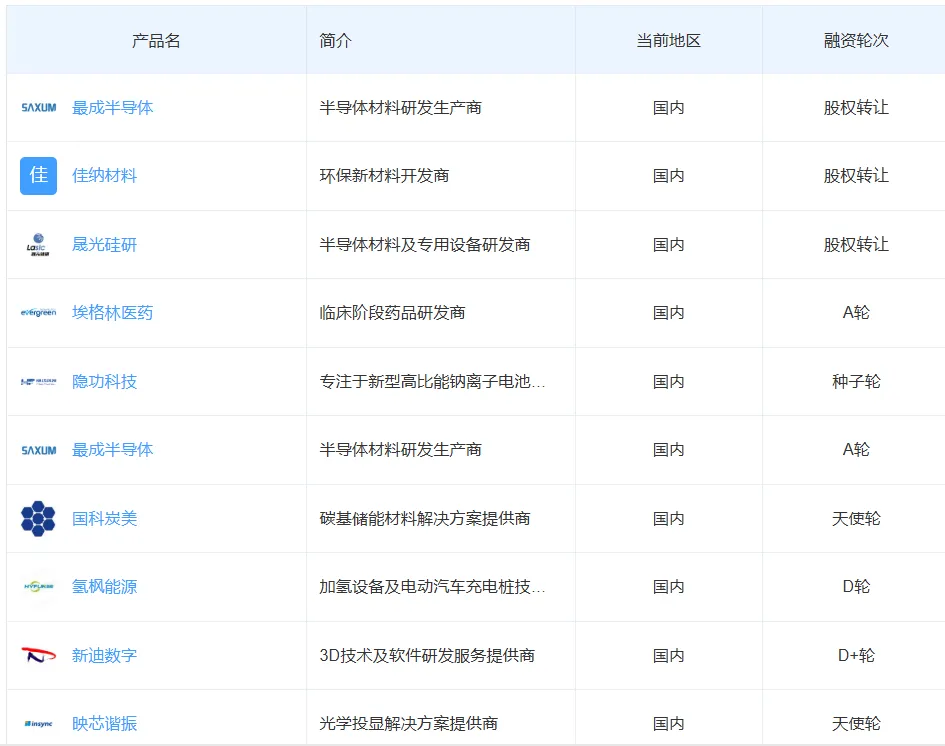
Task: Click 股权转让 in the 晟光硅研 row
Action: [x=856, y=245]
